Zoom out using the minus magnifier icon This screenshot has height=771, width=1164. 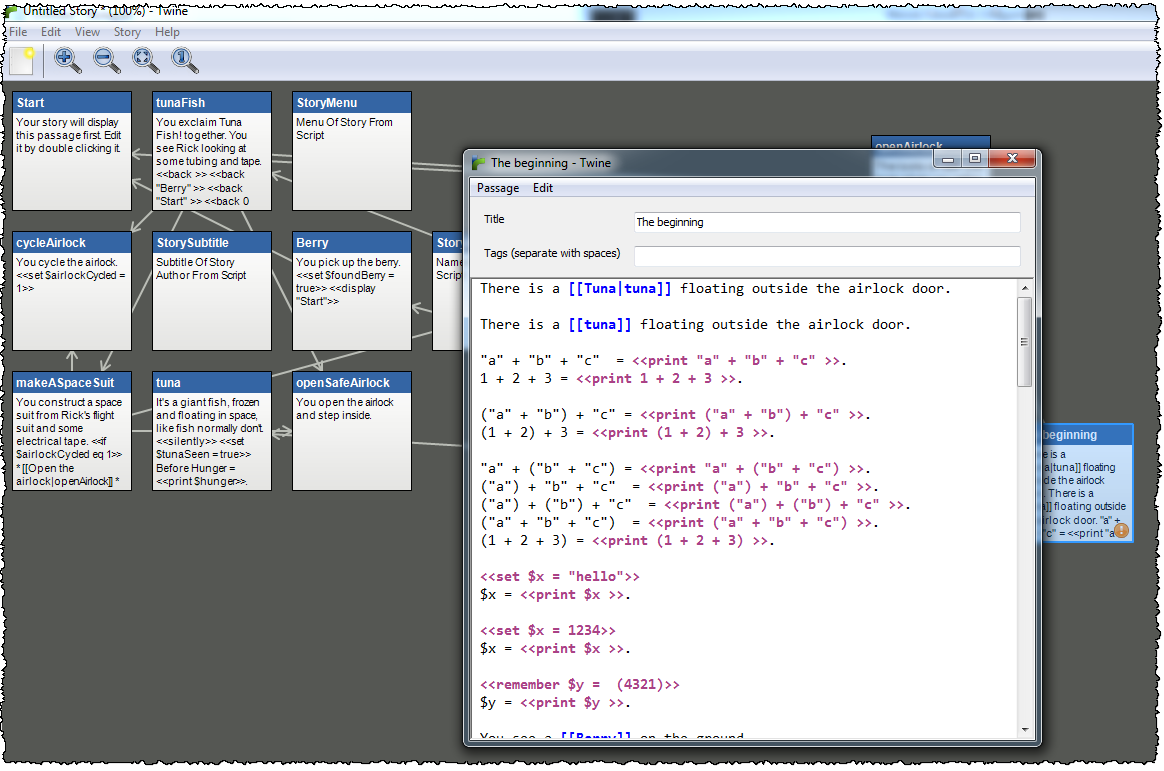(x=106, y=61)
